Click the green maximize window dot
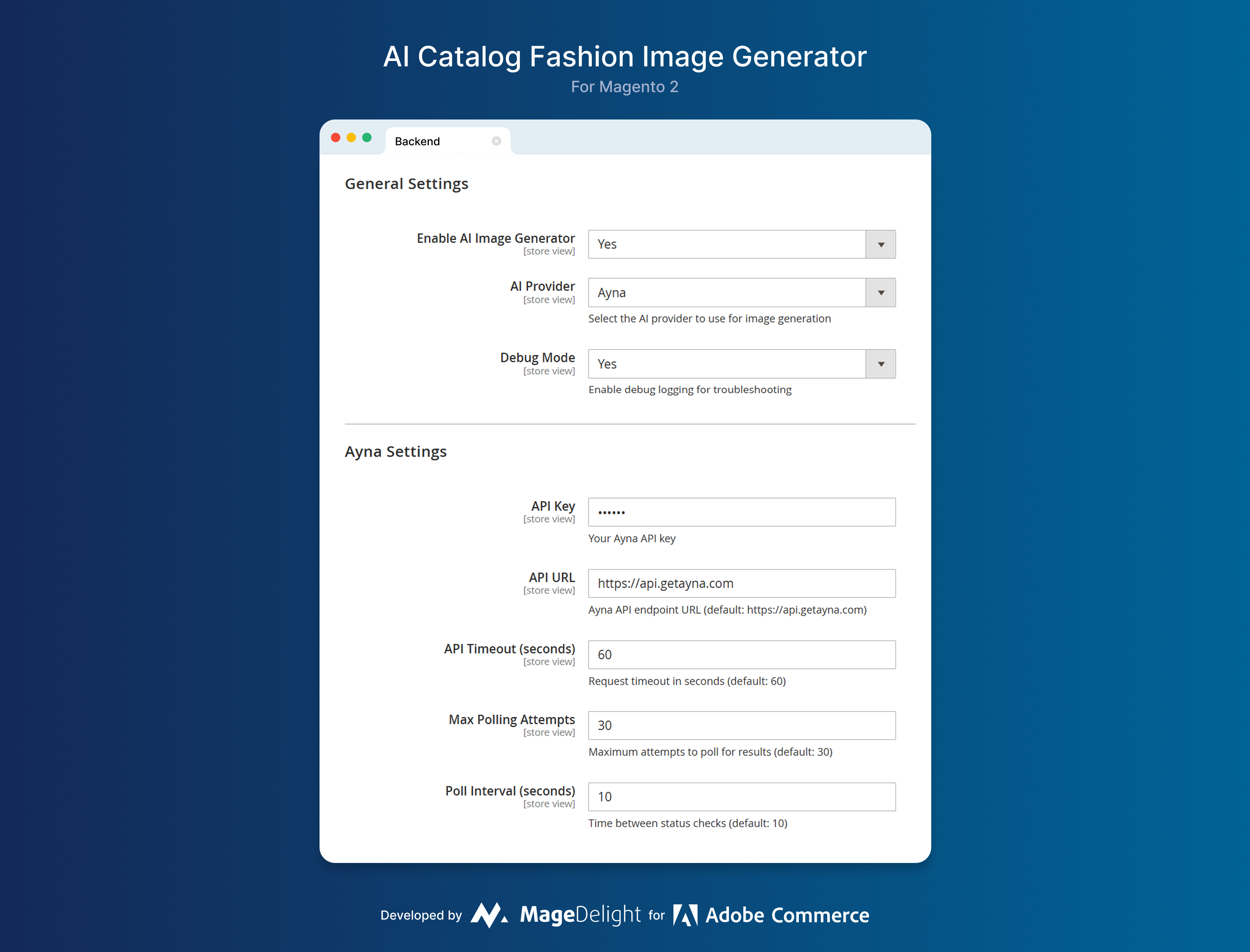The width and height of the screenshot is (1250, 952). (x=367, y=138)
